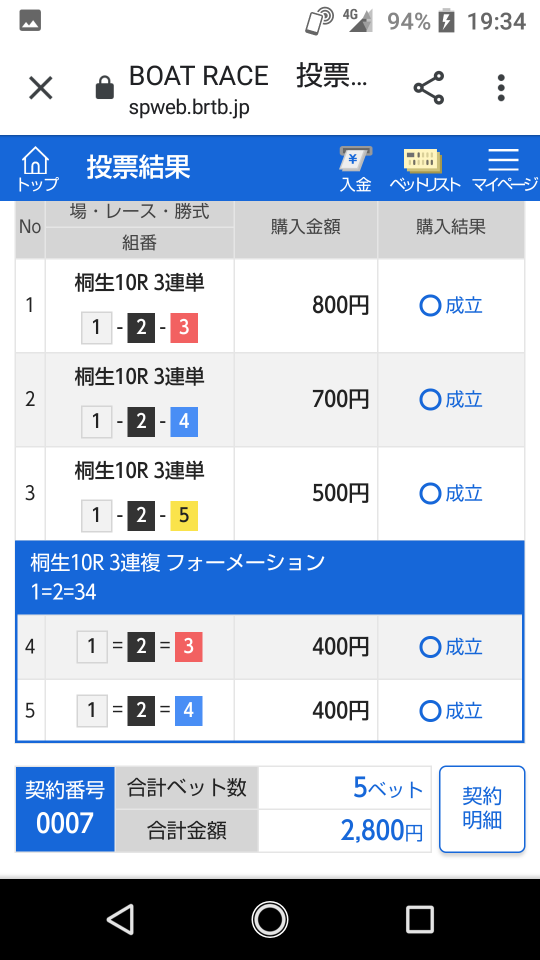Select the 3連複 フォーメーション header bar
The image size is (540, 960).
tap(270, 577)
